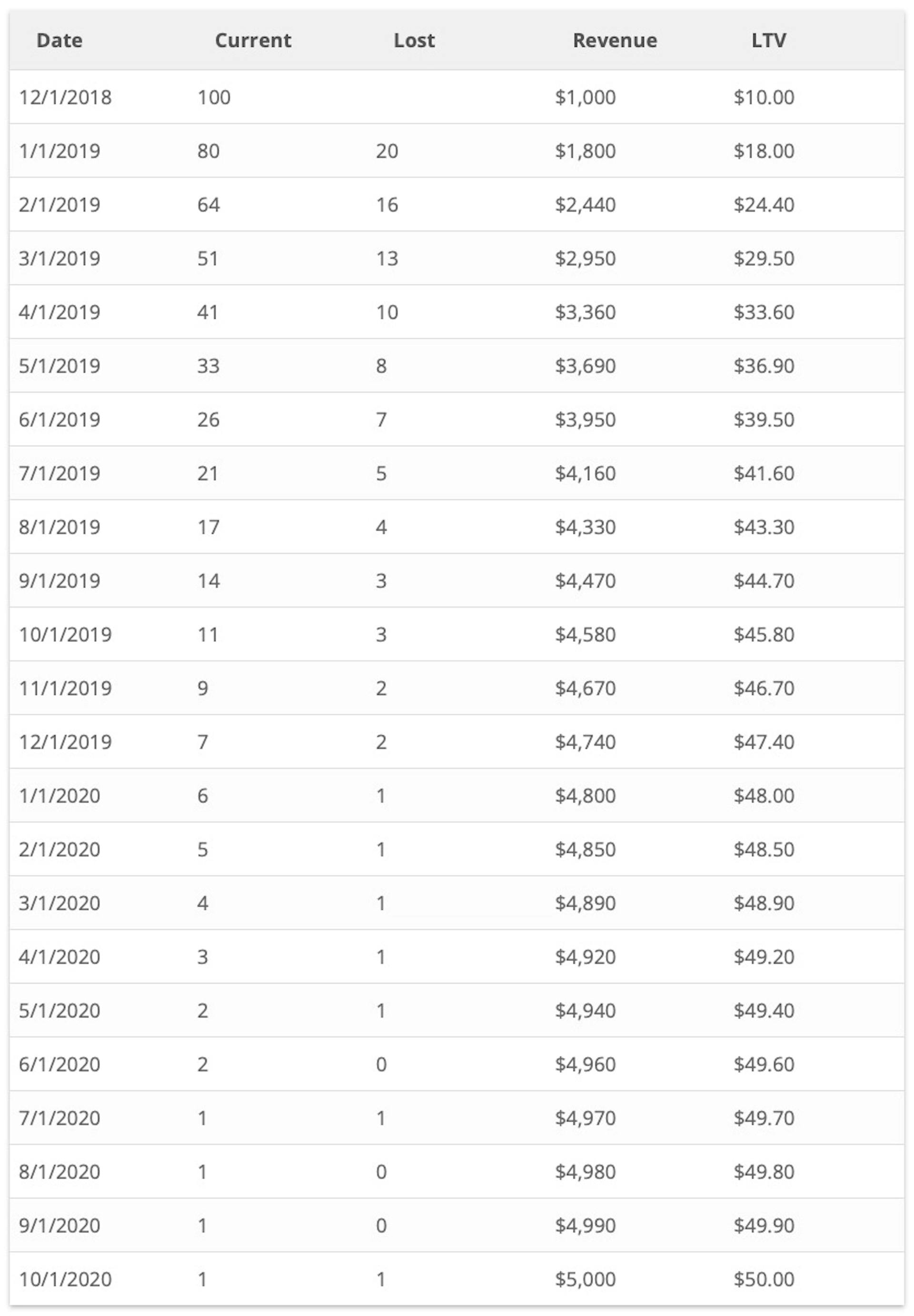Click the $5,000 revenue cell
This screenshot has height=1316, width=914.
pyautogui.click(x=585, y=1279)
